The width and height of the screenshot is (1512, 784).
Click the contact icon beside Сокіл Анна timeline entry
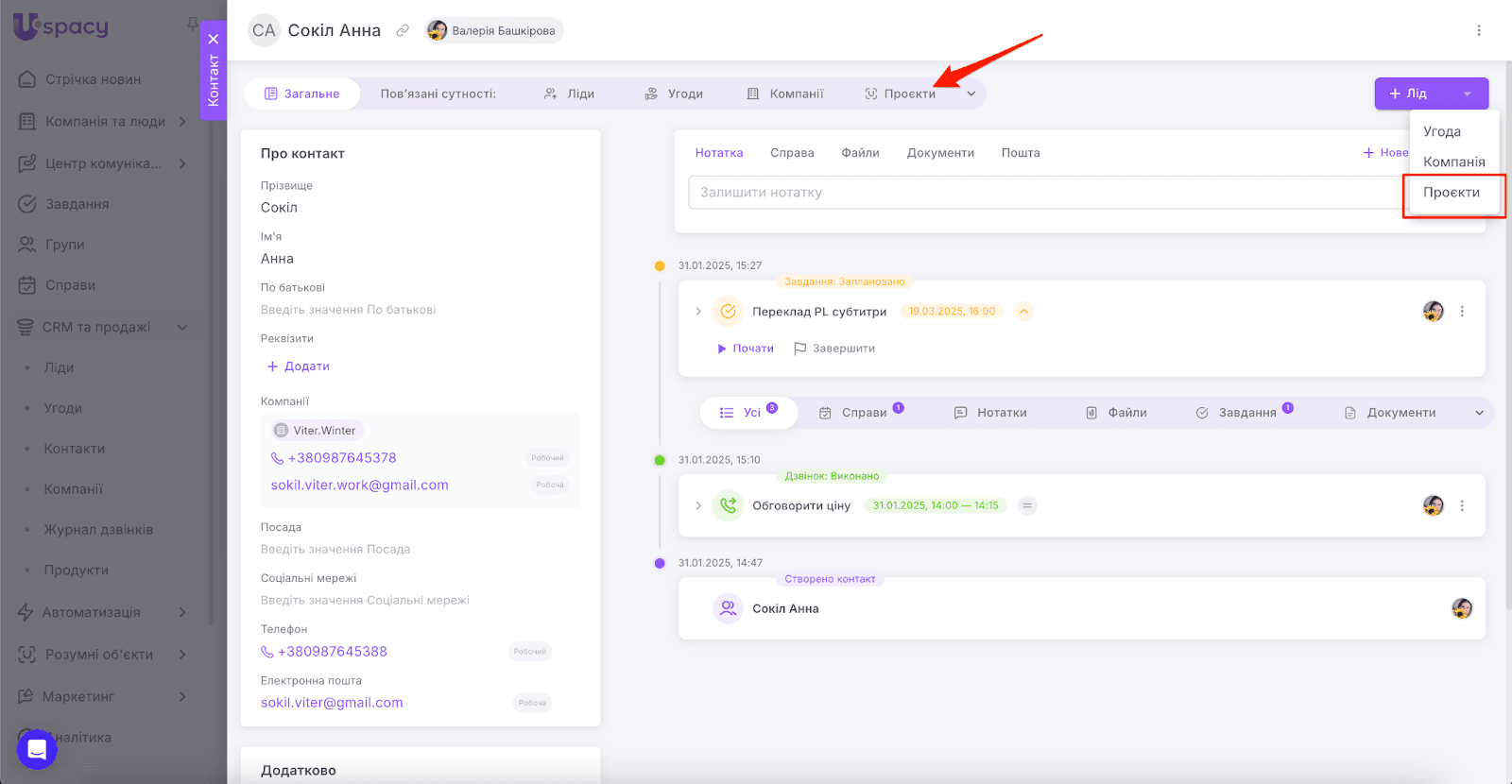(x=728, y=608)
